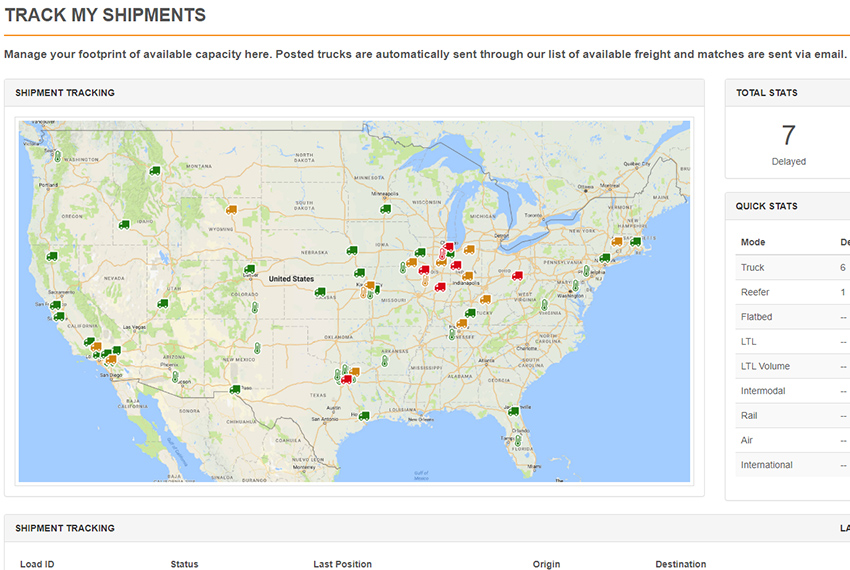Click the orange truck marker near Dallas
This screenshot has width=850, height=570.
click(355, 372)
